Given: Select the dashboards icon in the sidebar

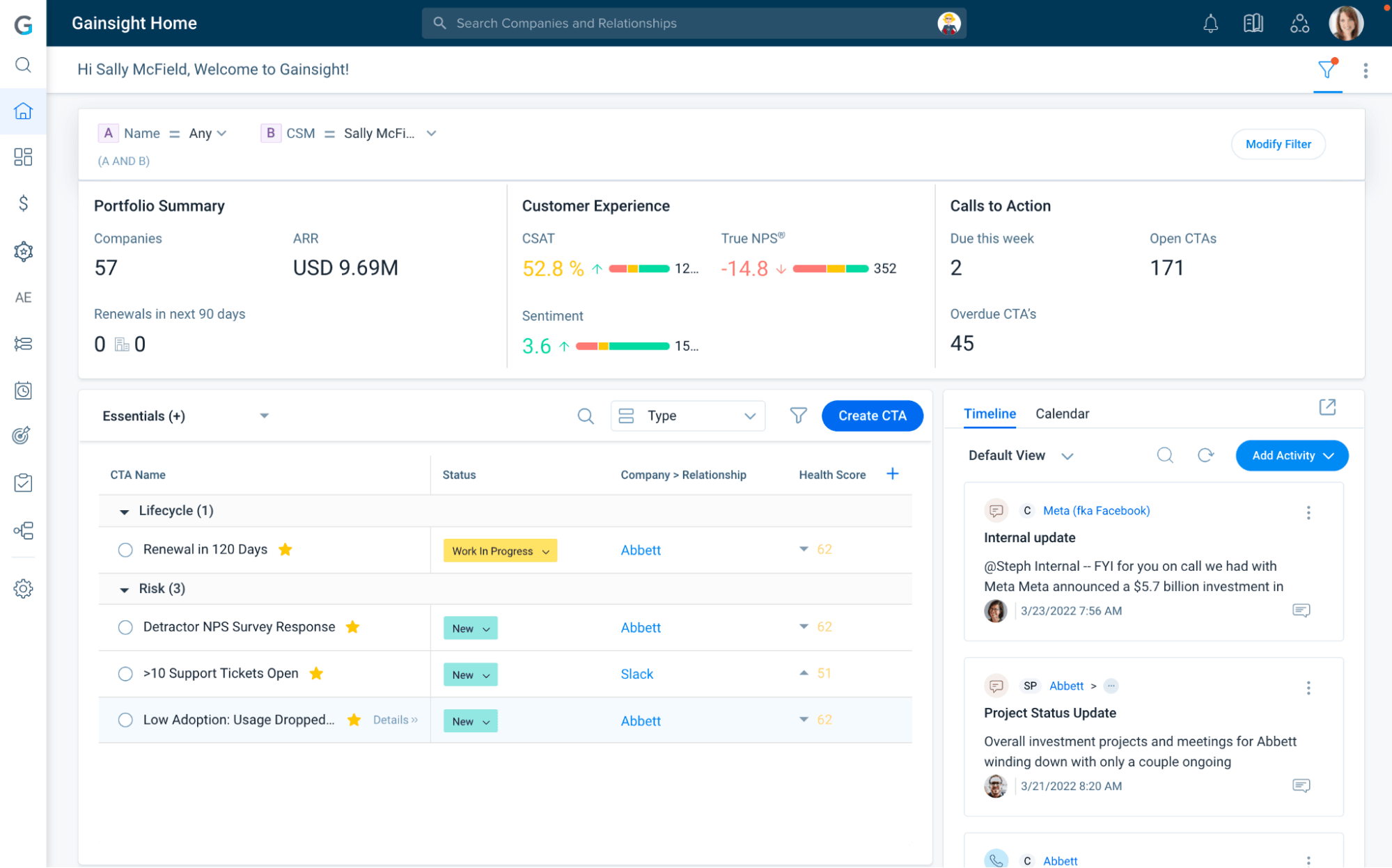Looking at the screenshot, I should pos(23,157).
